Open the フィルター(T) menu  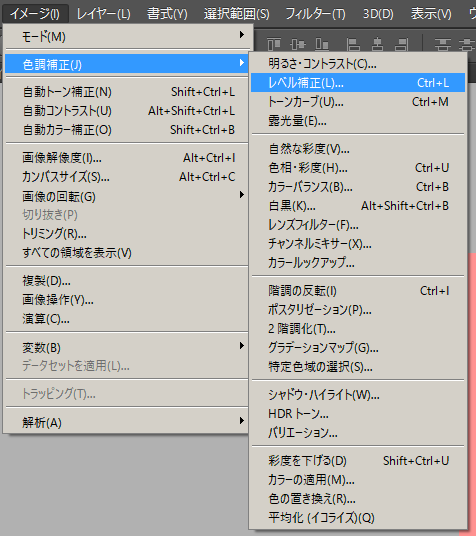tap(315, 14)
